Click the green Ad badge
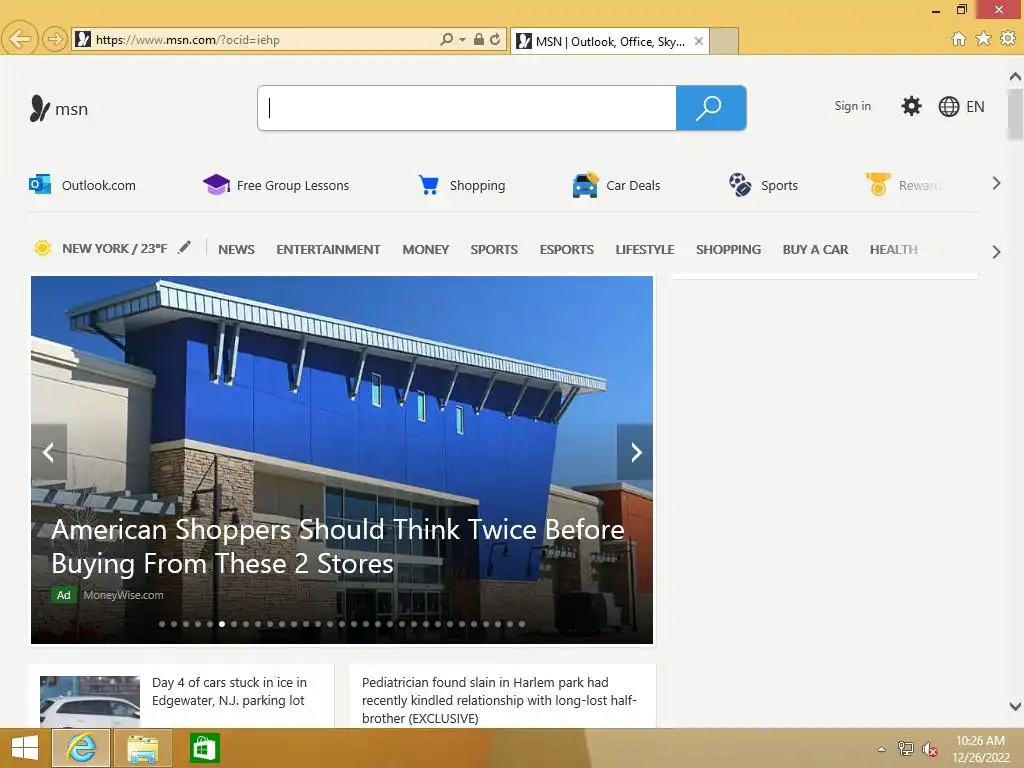This screenshot has height=768, width=1024. [63, 595]
